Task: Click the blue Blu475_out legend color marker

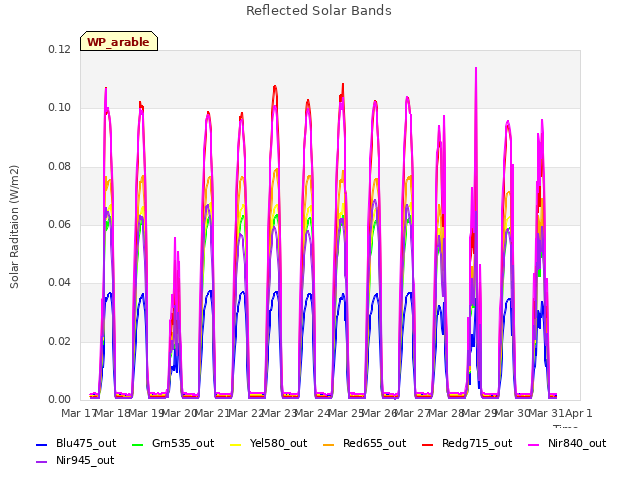Action: pyautogui.click(x=42, y=444)
